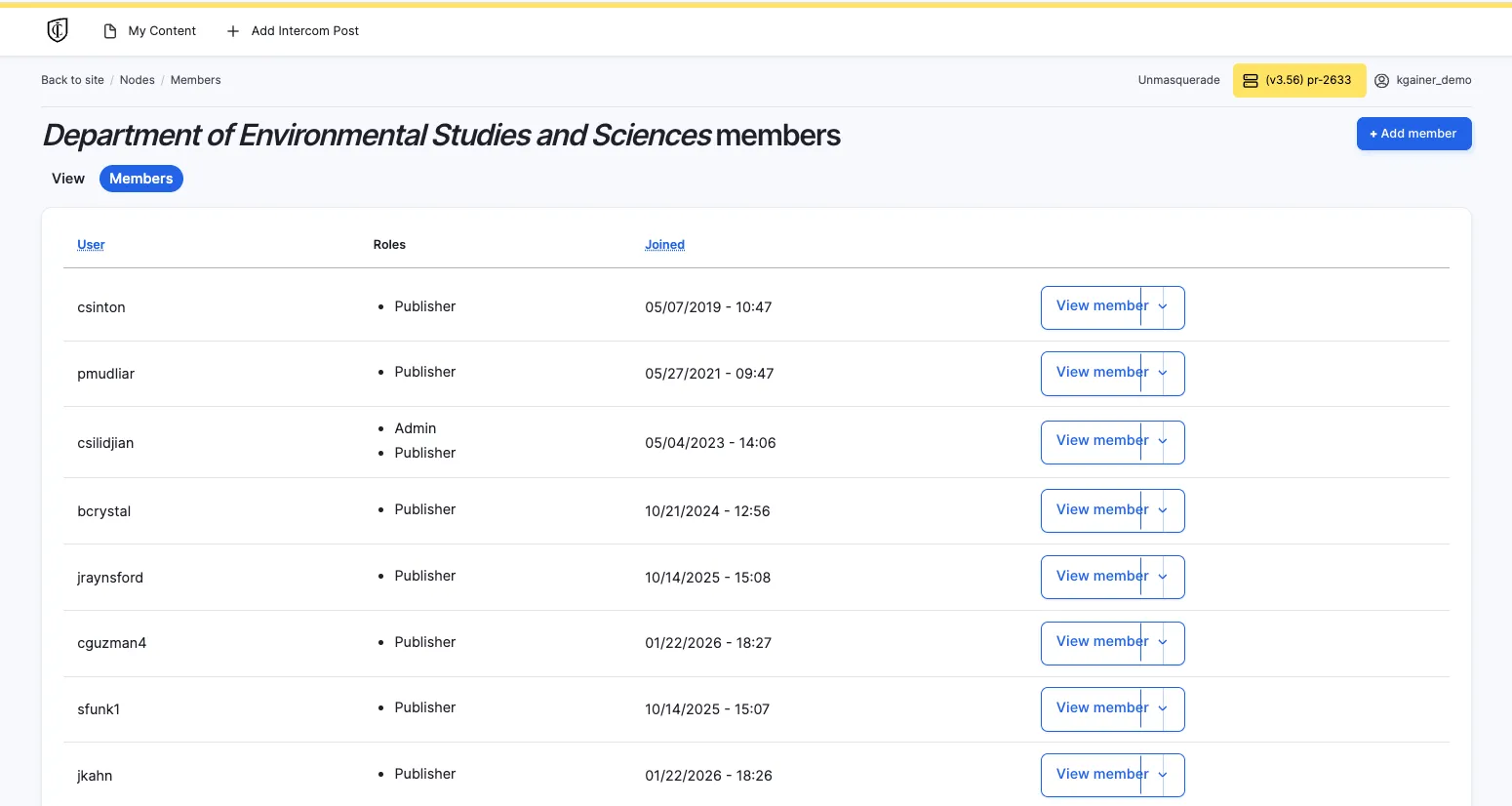Click join date 10/21/2024 - 12:56
Screen dimensions: 1512x806
pos(707,511)
